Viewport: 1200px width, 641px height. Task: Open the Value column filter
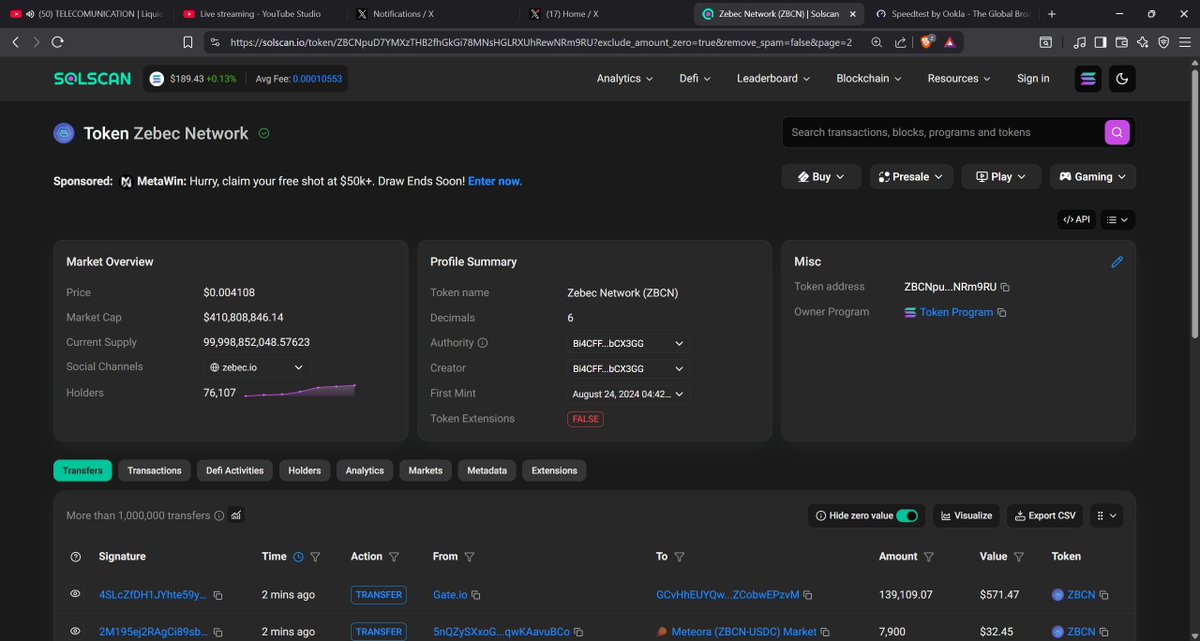point(1018,557)
